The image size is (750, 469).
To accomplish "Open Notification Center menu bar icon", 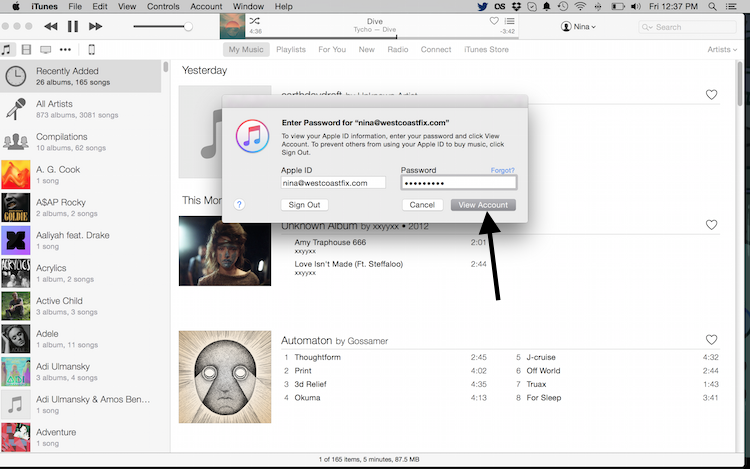I will pos(731,6).
